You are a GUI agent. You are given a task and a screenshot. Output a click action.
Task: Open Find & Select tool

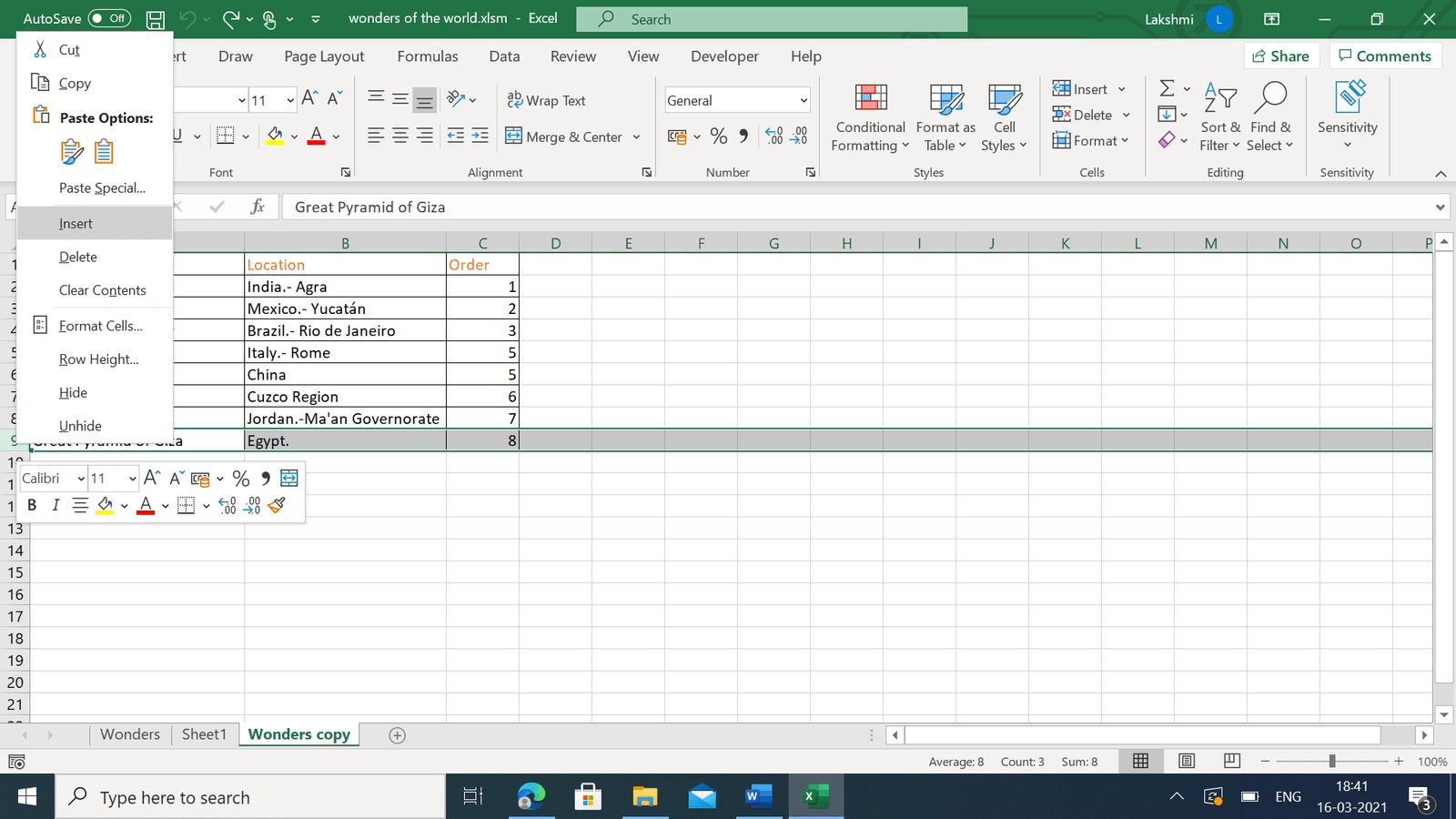pos(1270,118)
